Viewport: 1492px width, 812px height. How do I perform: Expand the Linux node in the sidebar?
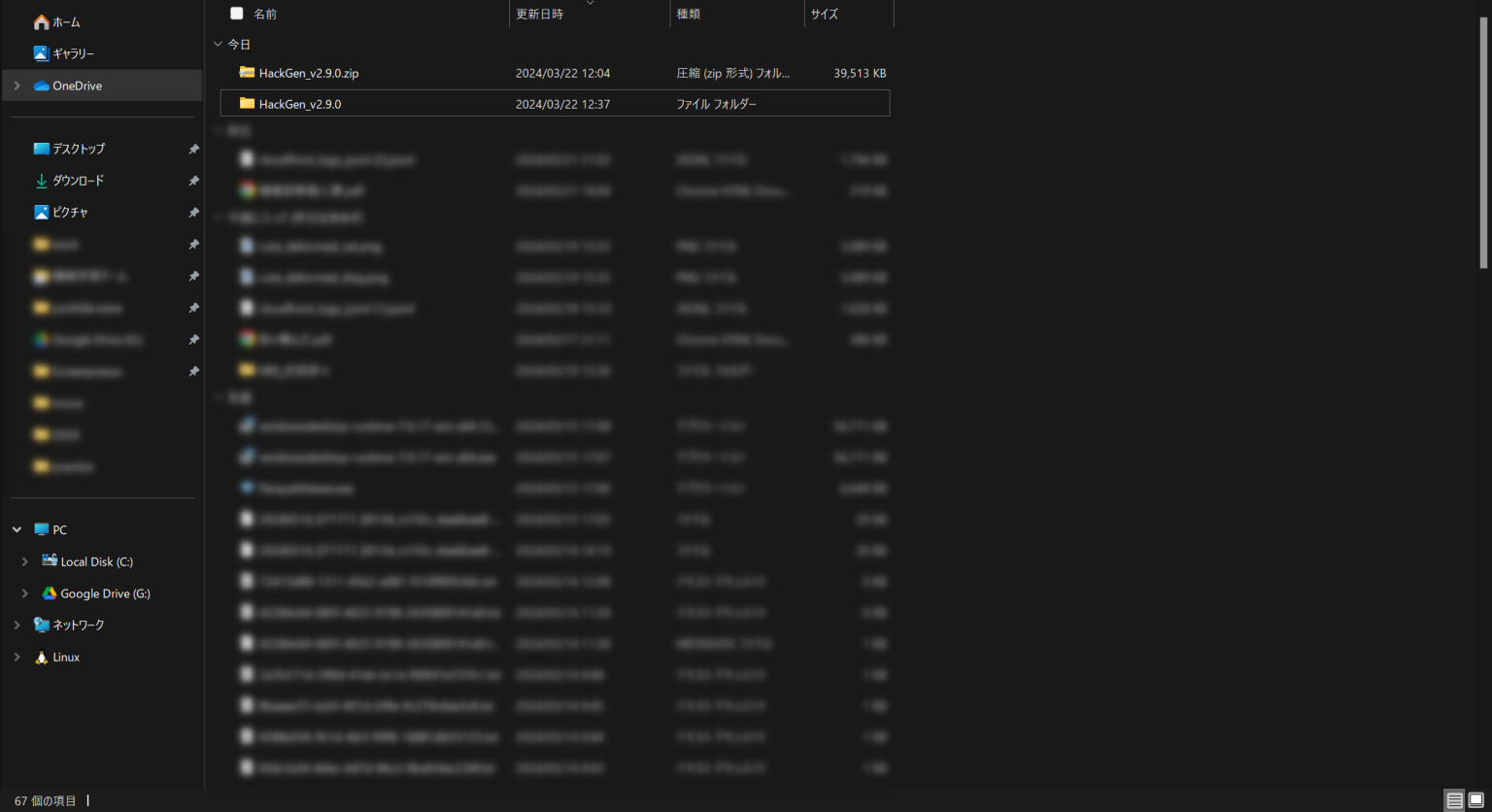click(16, 657)
